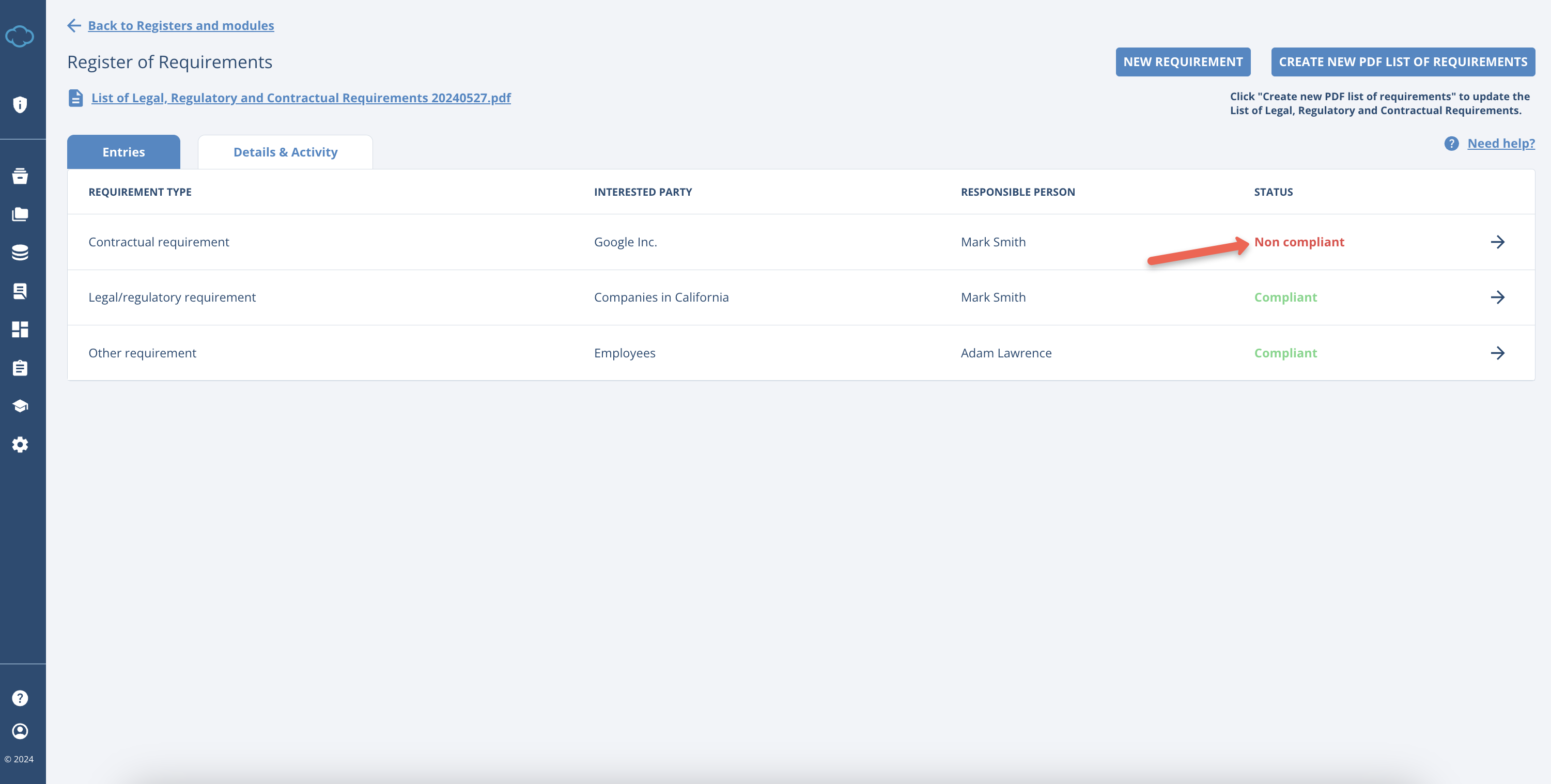Select the Entries tab
Image resolution: width=1551 pixels, height=784 pixels.
click(123, 152)
